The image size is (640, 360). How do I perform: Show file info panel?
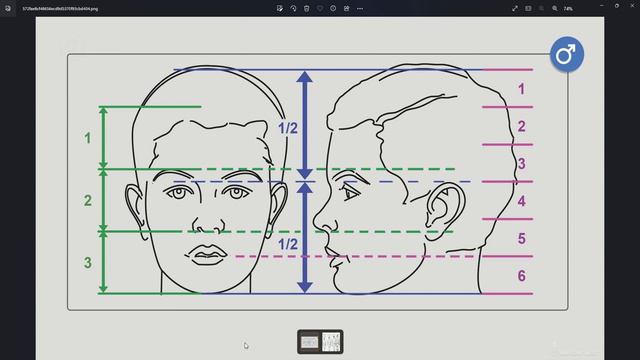pyautogui.click(x=333, y=8)
